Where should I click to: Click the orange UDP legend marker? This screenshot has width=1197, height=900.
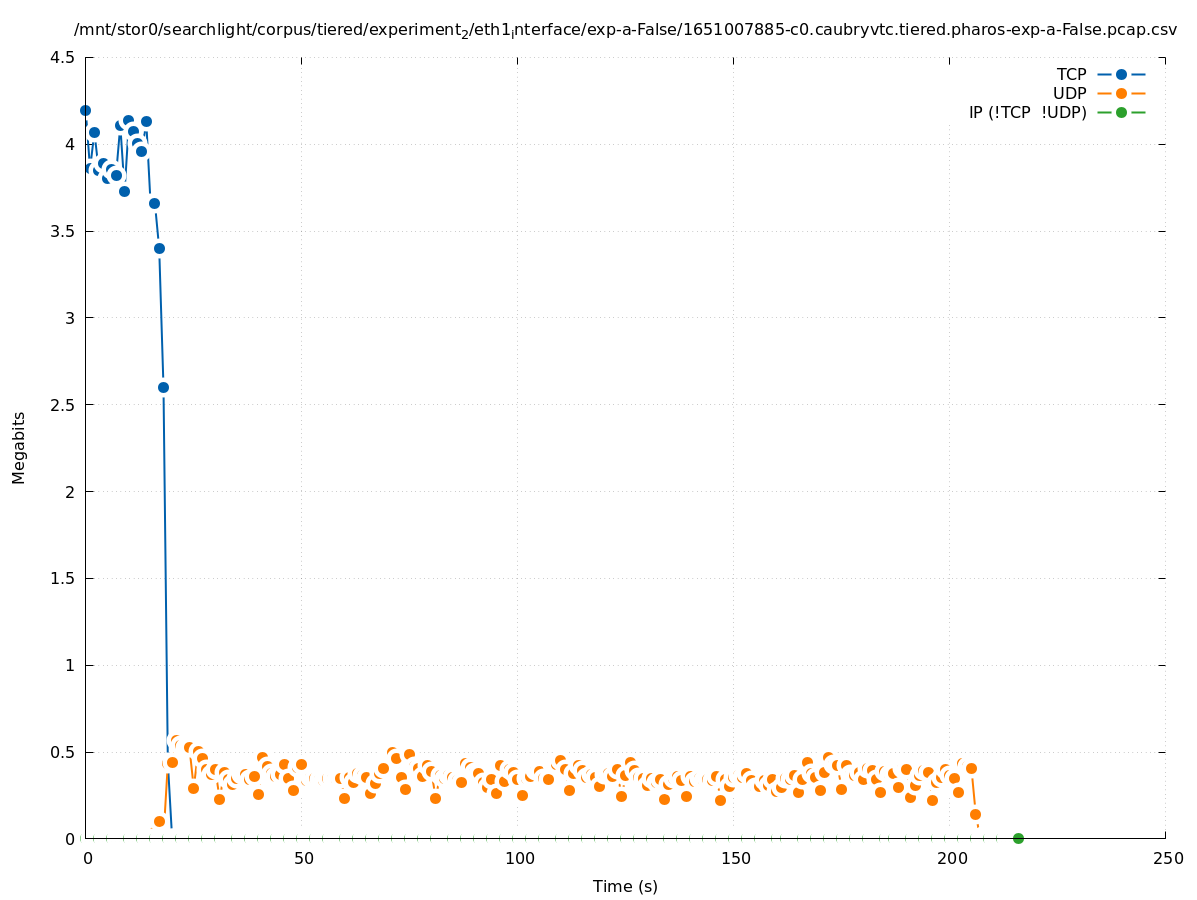pos(1121,93)
